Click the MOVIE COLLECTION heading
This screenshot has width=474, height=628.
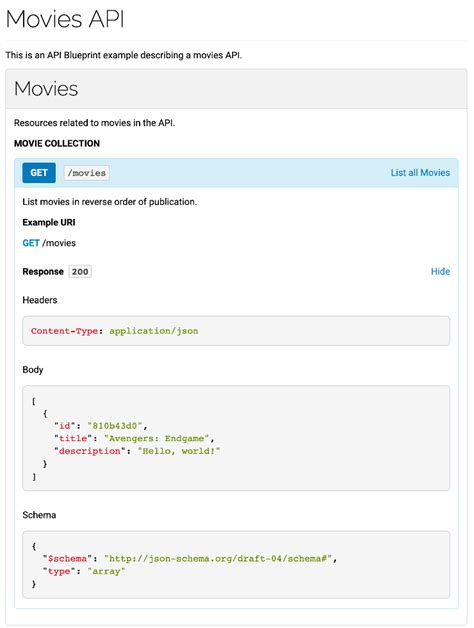pos(57,143)
